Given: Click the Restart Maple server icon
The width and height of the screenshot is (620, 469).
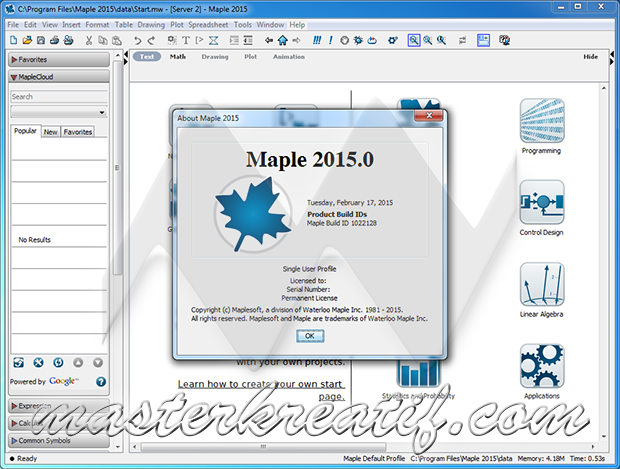Looking at the screenshot, I should coord(372,40).
